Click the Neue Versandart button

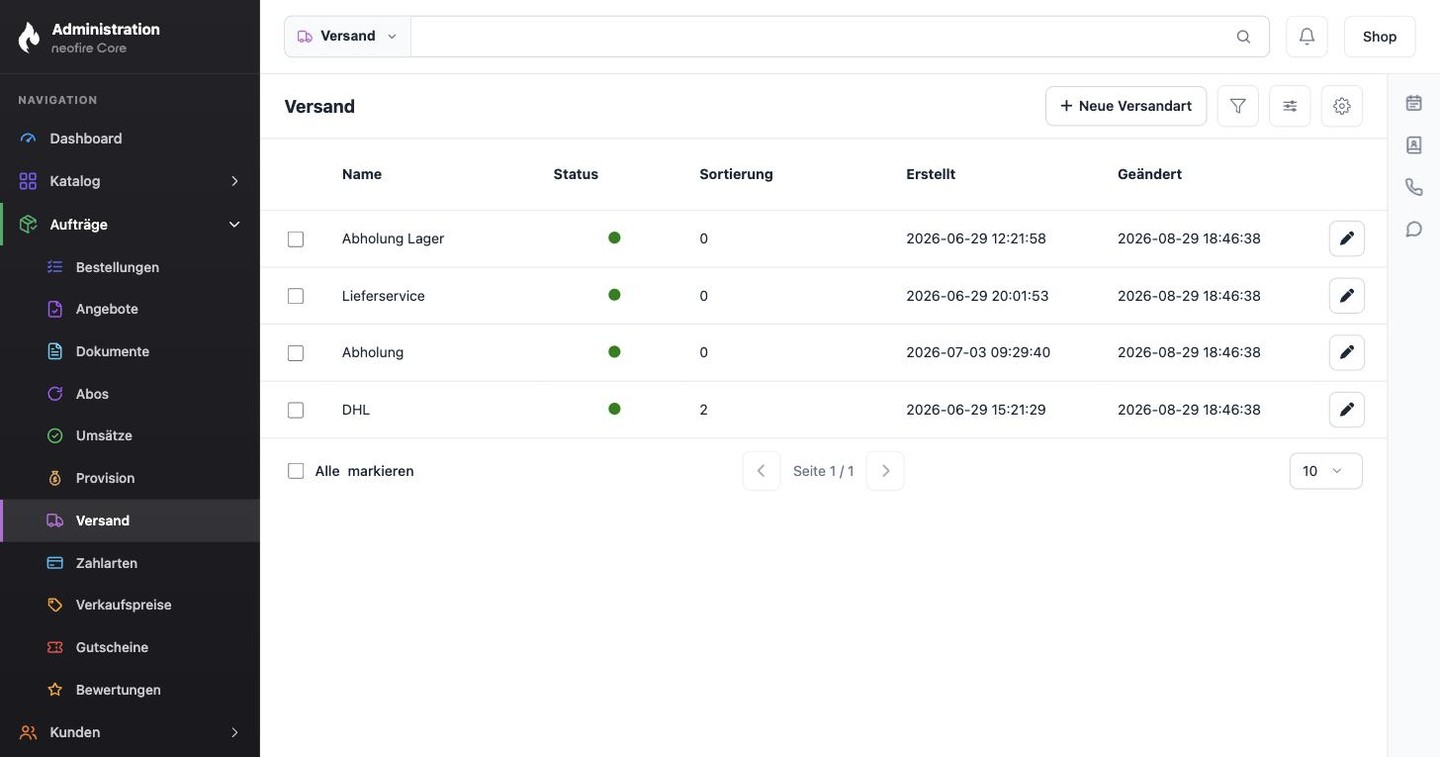(1126, 106)
